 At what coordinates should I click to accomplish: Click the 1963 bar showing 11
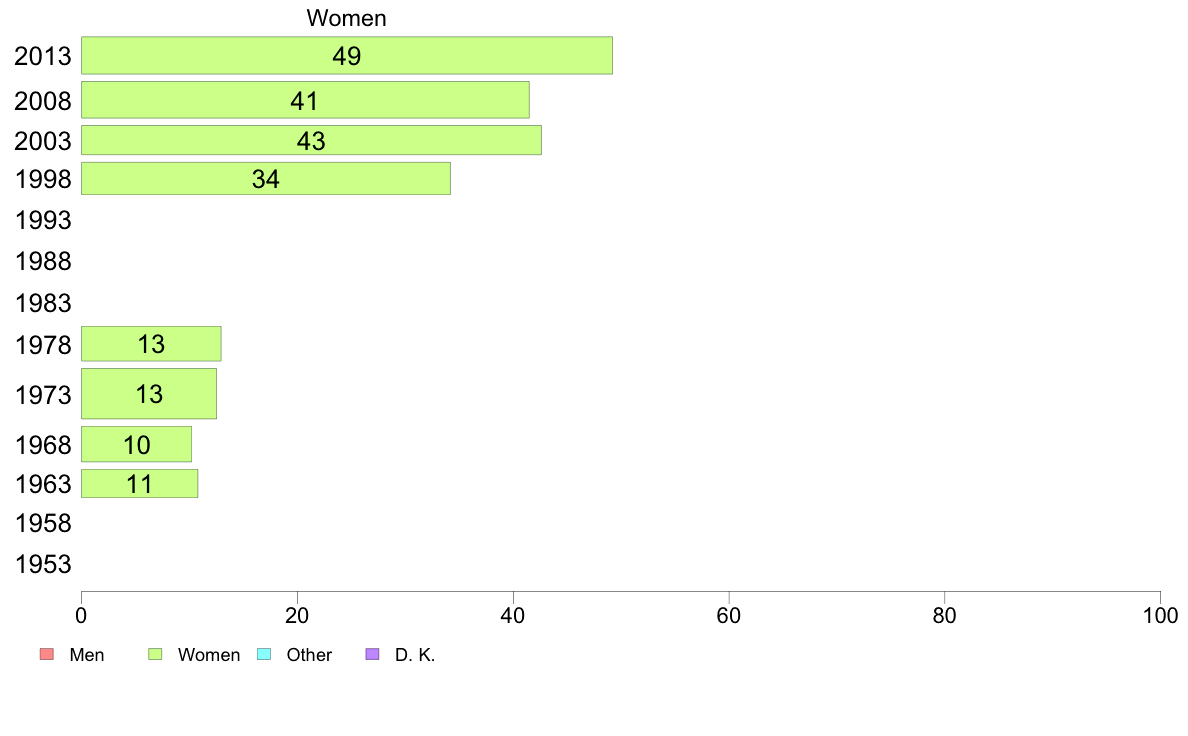(139, 484)
